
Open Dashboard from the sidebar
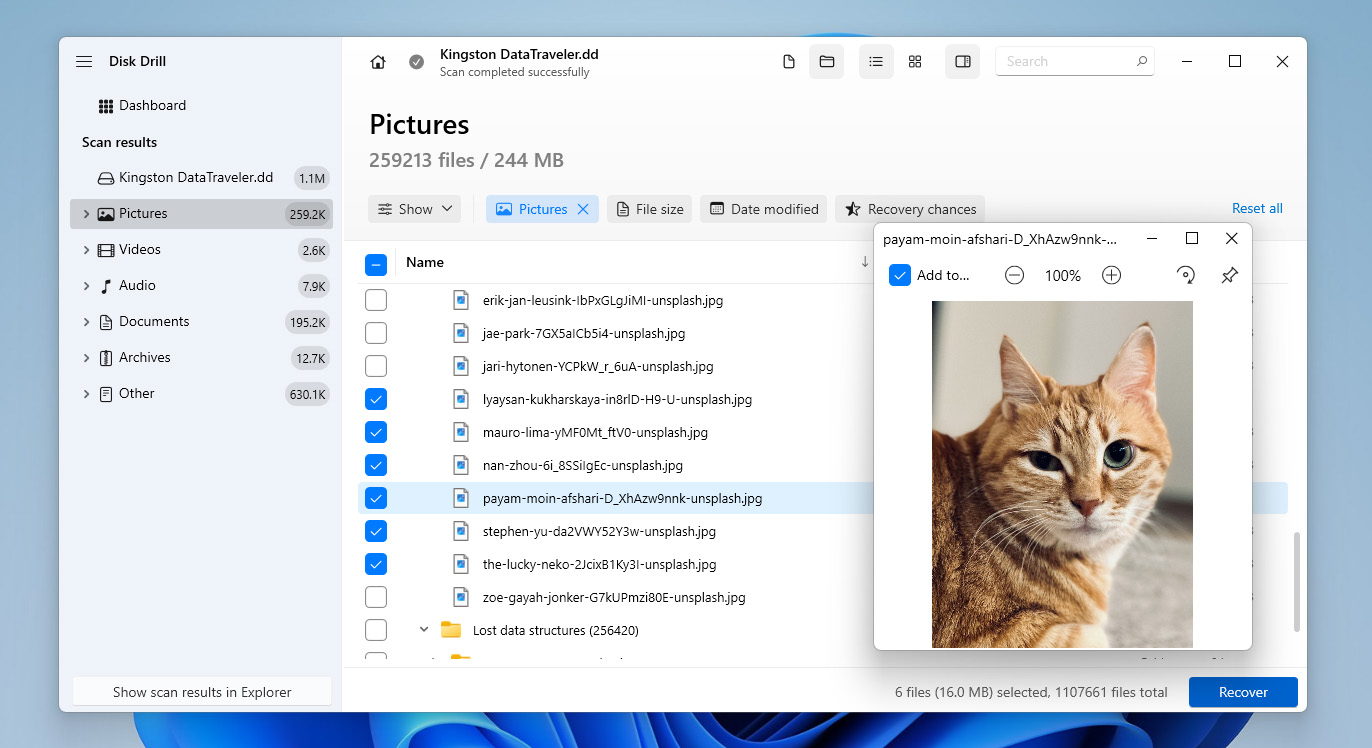click(x=152, y=106)
